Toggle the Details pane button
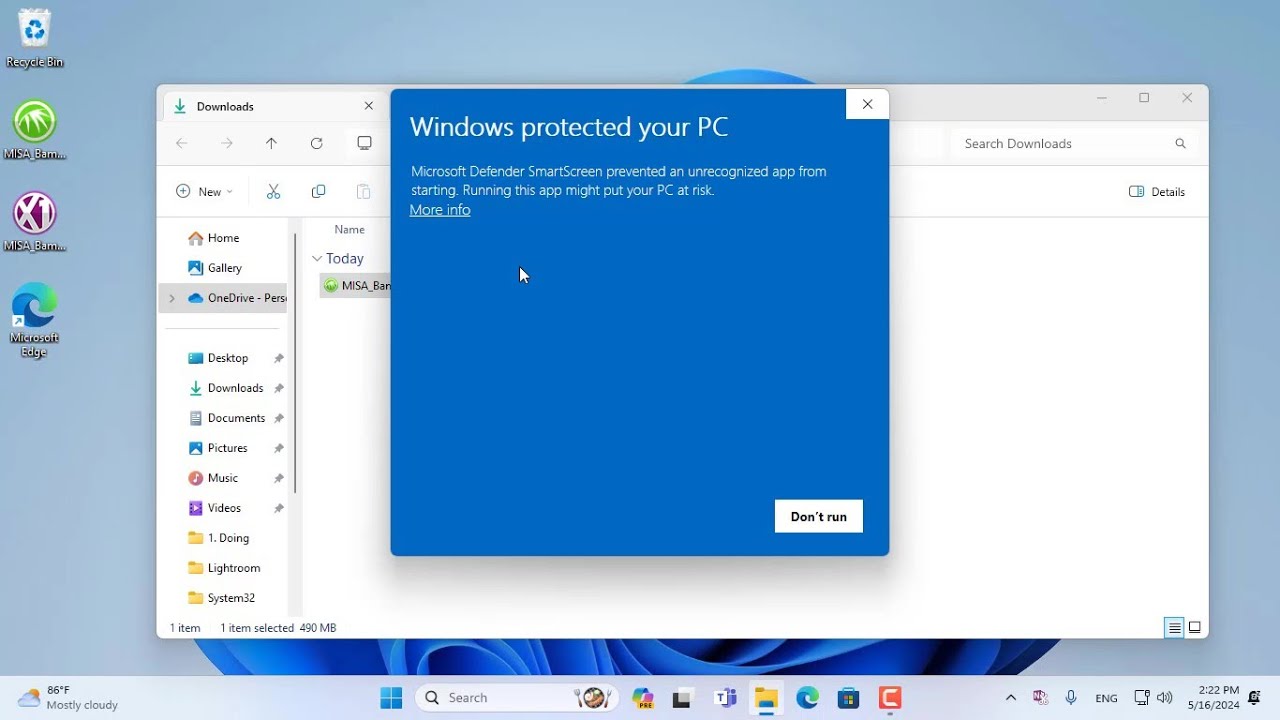 (x=1157, y=192)
